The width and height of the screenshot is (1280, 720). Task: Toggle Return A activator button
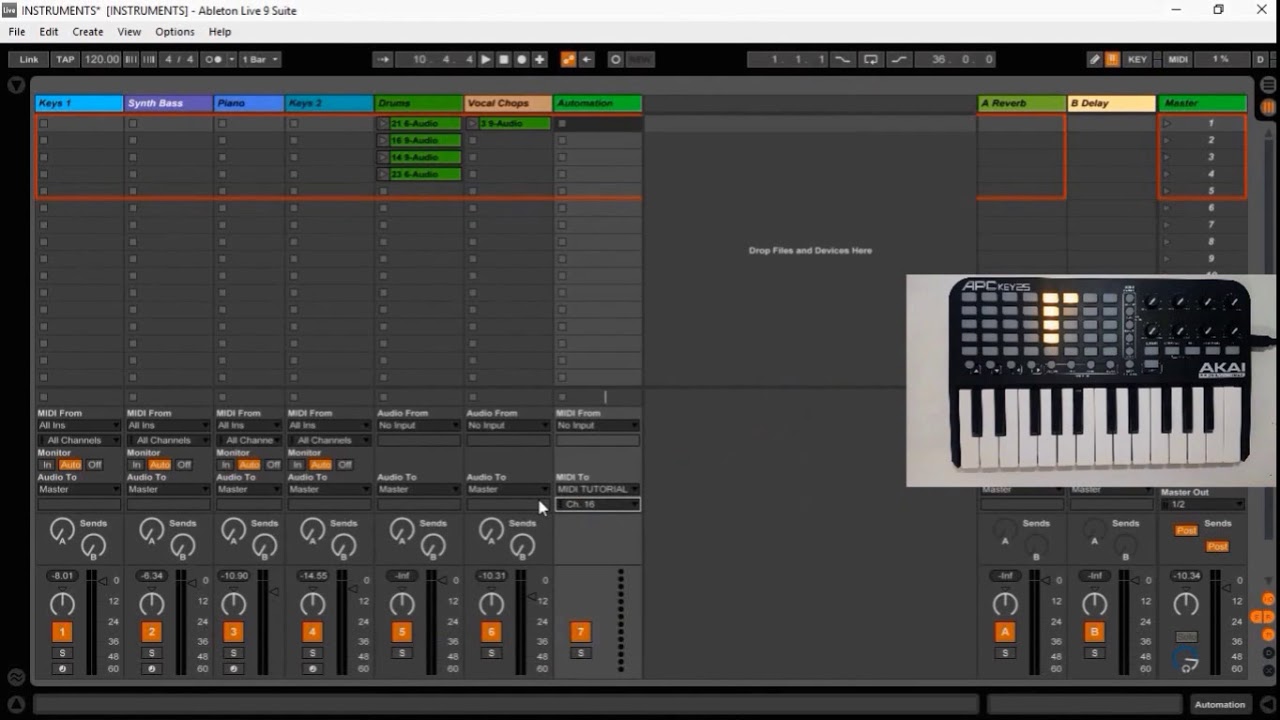pyautogui.click(x=1005, y=632)
